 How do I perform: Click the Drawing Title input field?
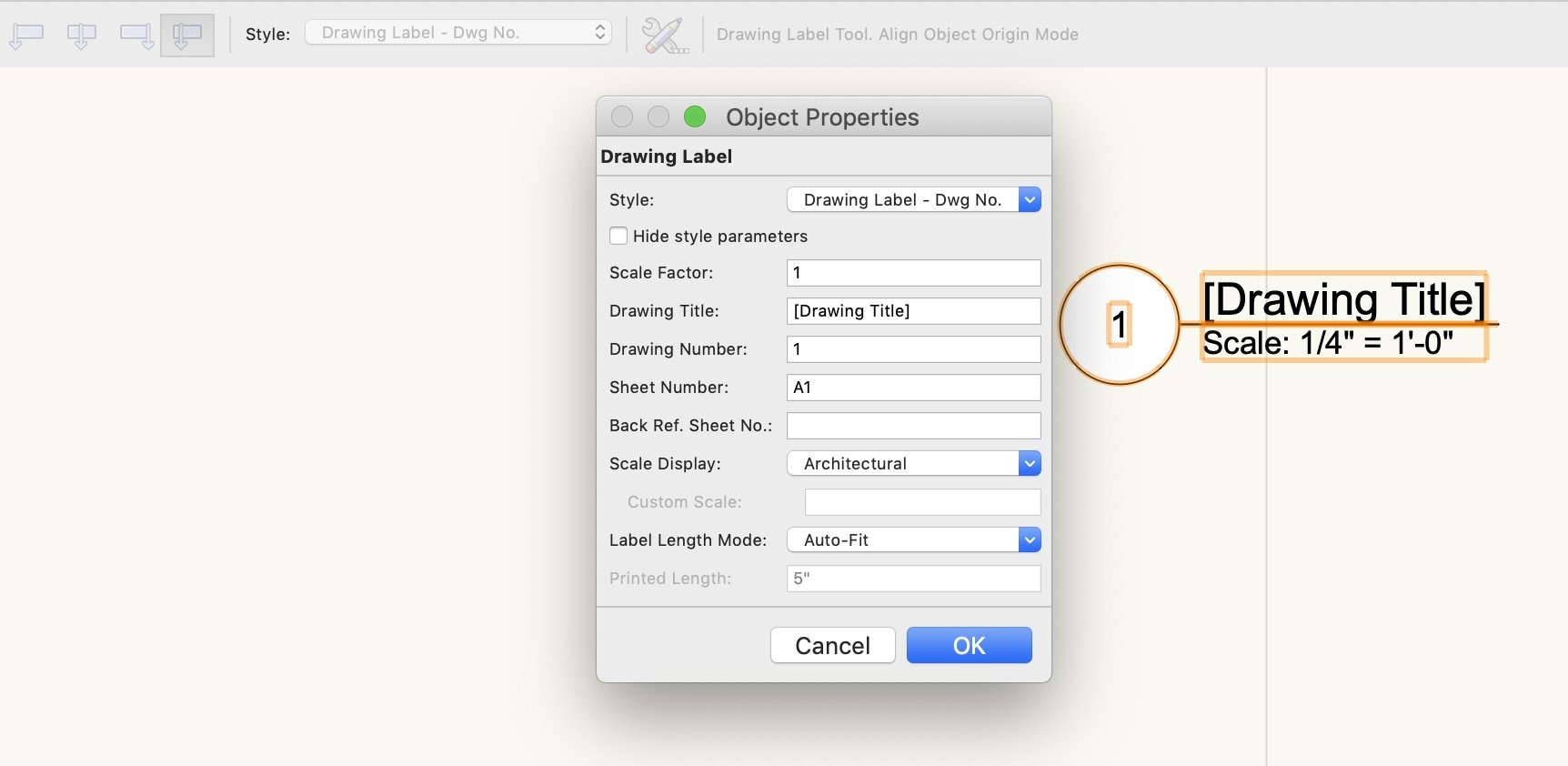click(913, 311)
